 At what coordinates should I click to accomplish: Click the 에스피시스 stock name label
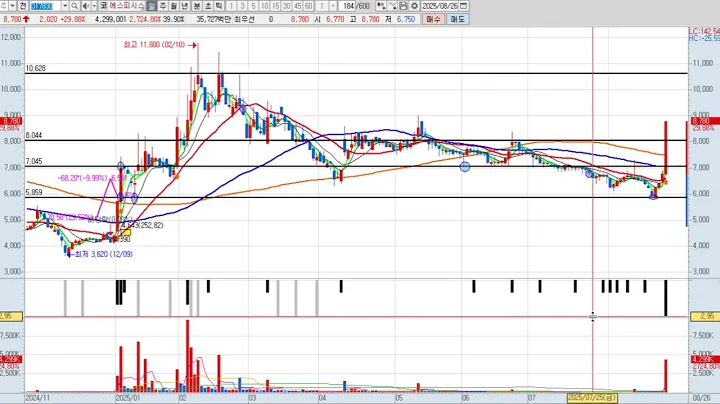coord(127,6)
